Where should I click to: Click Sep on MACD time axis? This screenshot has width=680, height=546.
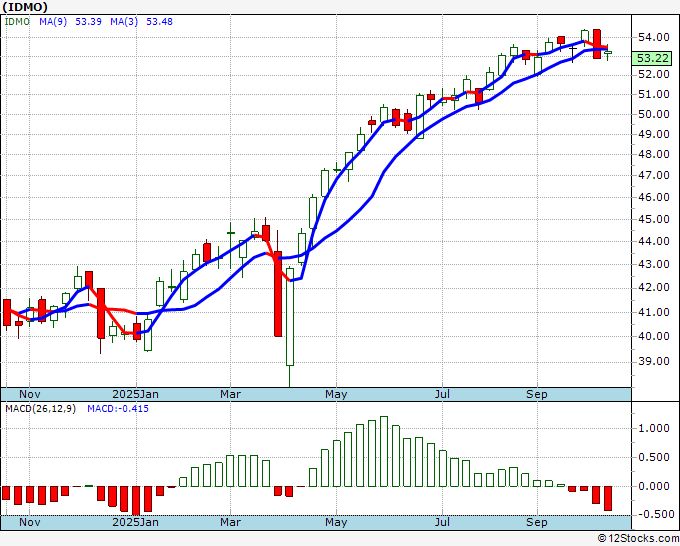point(537,523)
